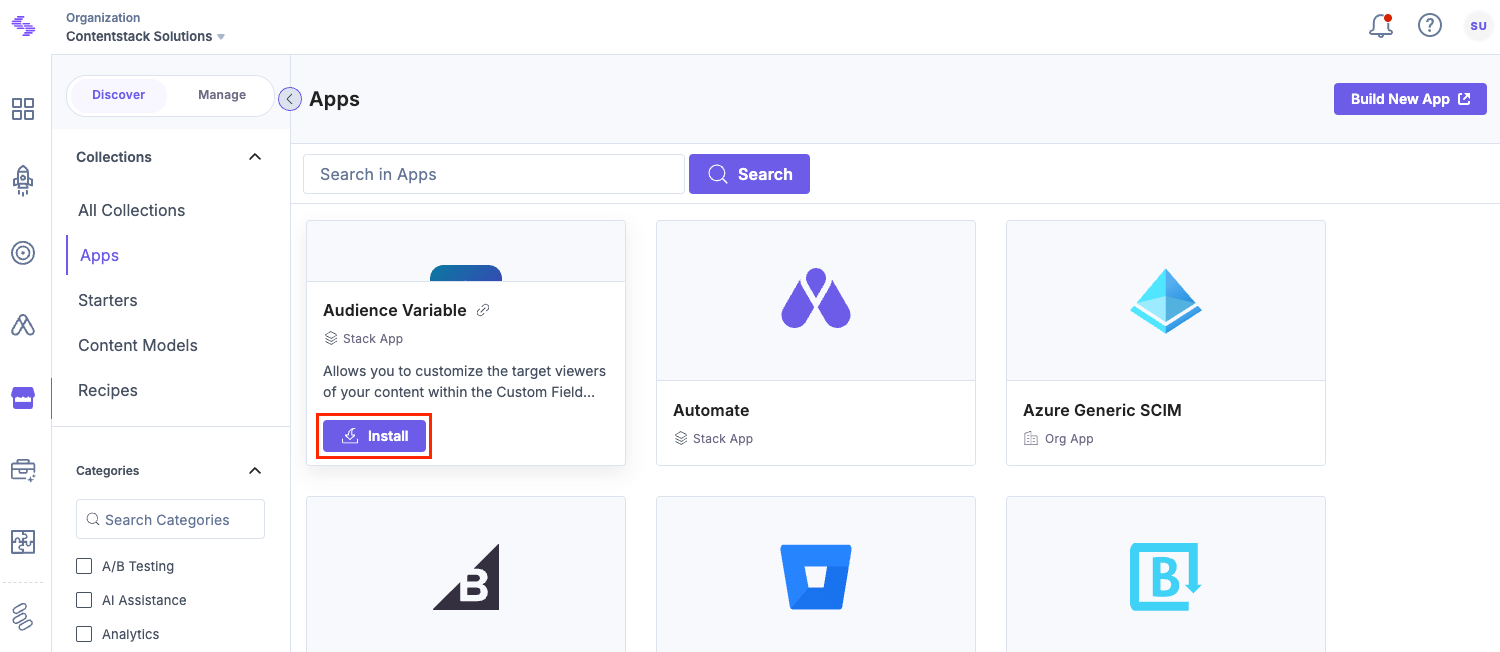Click the Stack App icon under Audience Variable
Image resolution: width=1500 pixels, height=652 pixels.
pos(331,338)
